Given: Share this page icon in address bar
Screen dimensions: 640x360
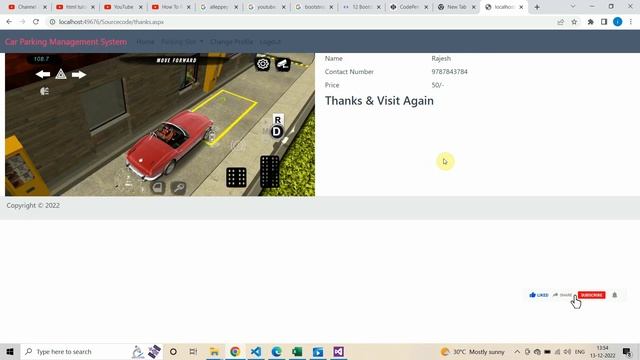Looking at the screenshot, I should [x=560, y=22].
